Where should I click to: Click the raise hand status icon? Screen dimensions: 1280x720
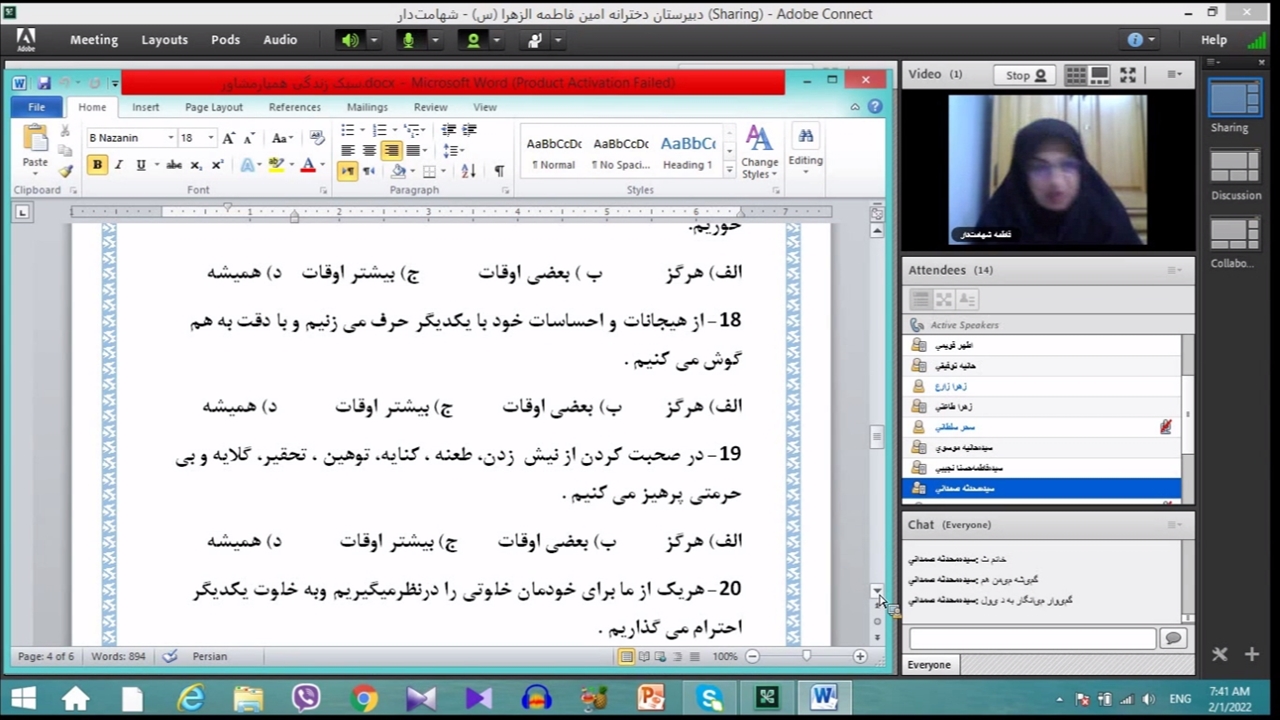pos(535,40)
